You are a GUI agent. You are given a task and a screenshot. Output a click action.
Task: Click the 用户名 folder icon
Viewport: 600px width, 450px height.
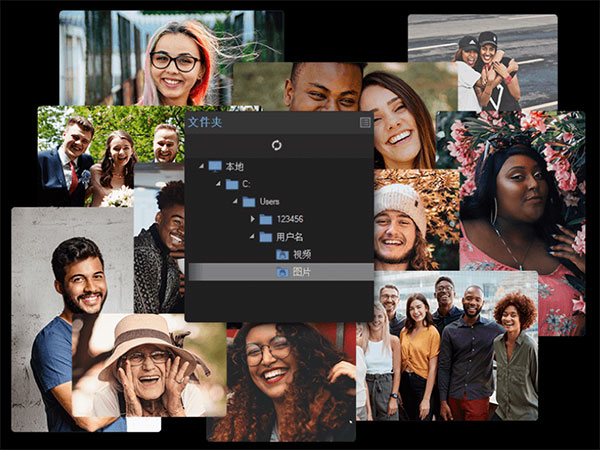pos(266,237)
